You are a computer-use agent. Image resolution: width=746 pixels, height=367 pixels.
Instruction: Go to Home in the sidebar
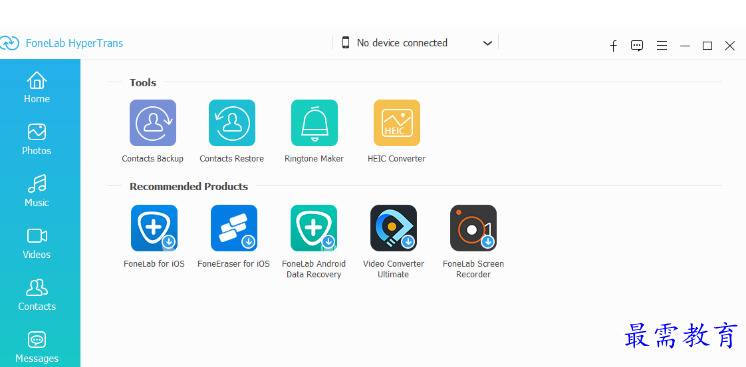point(37,87)
